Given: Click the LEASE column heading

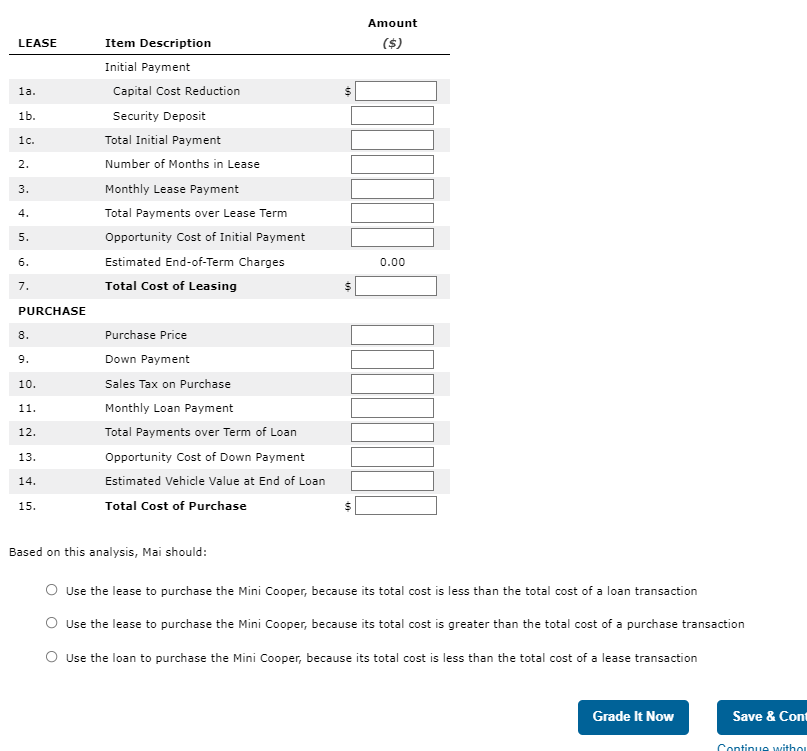Looking at the screenshot, I should (38, 43).
